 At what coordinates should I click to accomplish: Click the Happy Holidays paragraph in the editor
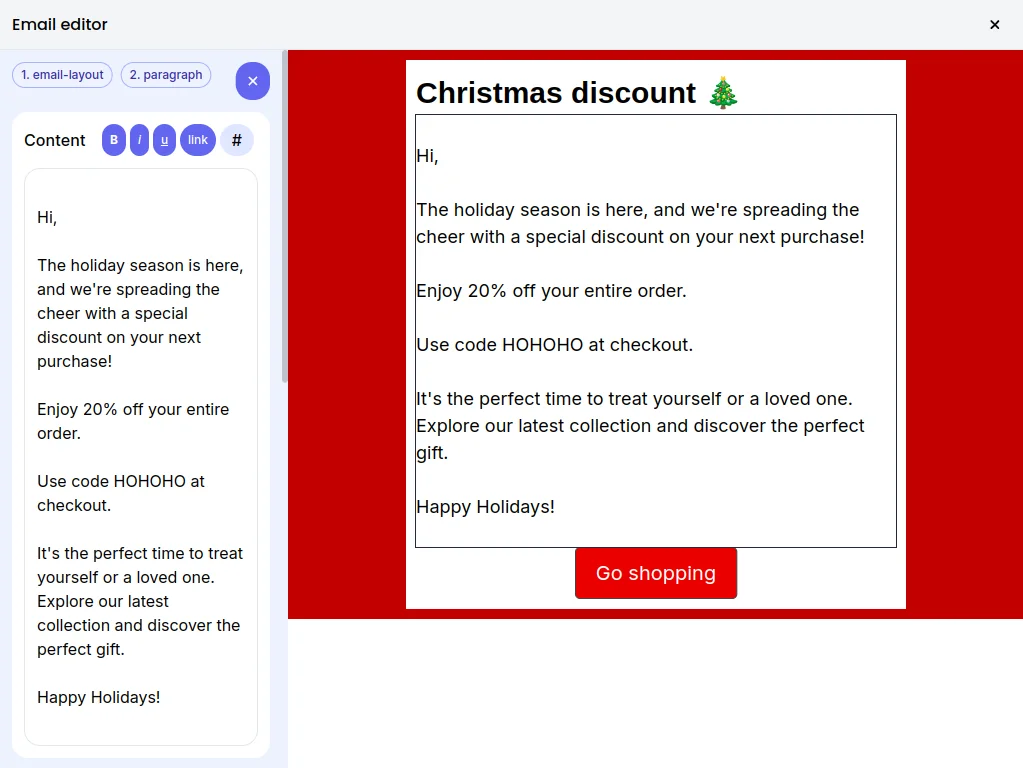98,697
